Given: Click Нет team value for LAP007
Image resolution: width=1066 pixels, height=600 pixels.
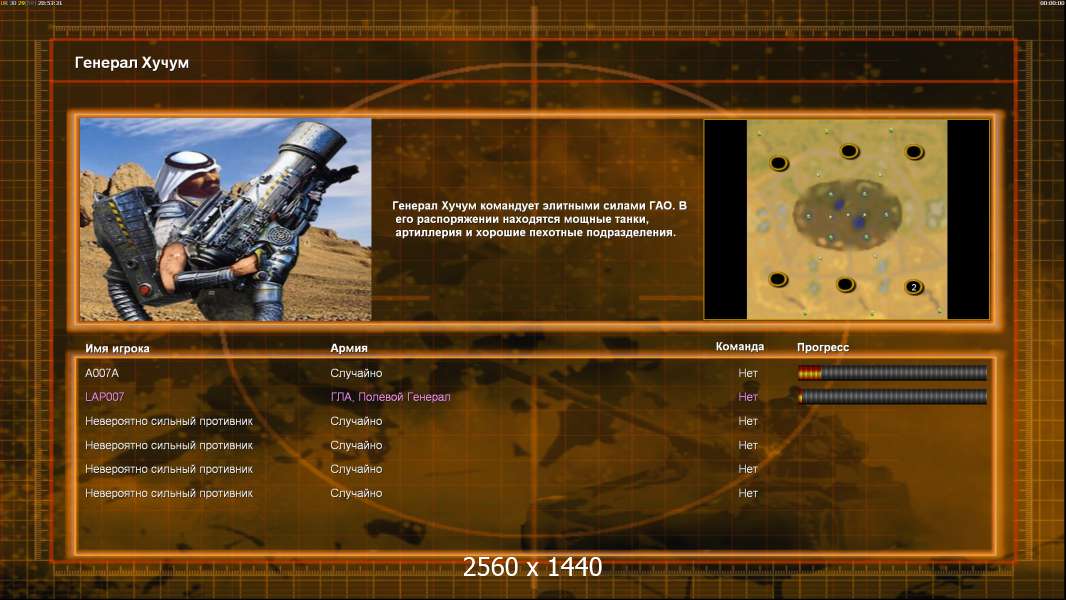Looking at the screenshot, I should [x=748, y=397].
